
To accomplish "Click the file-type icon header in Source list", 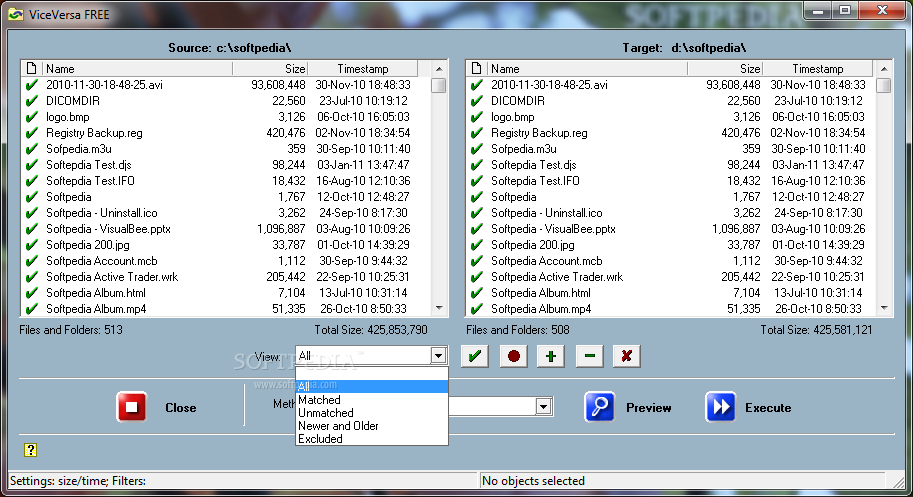I will 31,68.
